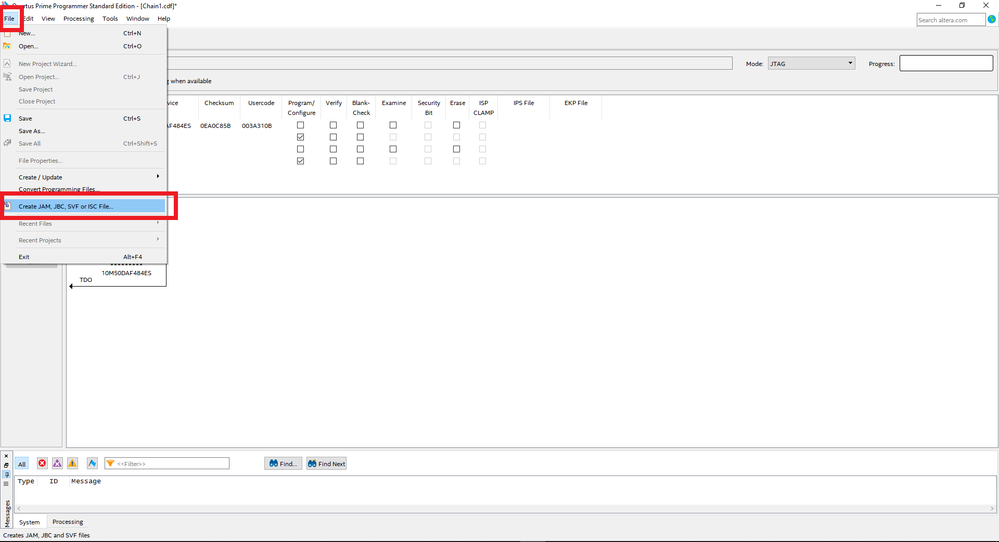
Task: Click the Progress bar field
Action: 946,63
